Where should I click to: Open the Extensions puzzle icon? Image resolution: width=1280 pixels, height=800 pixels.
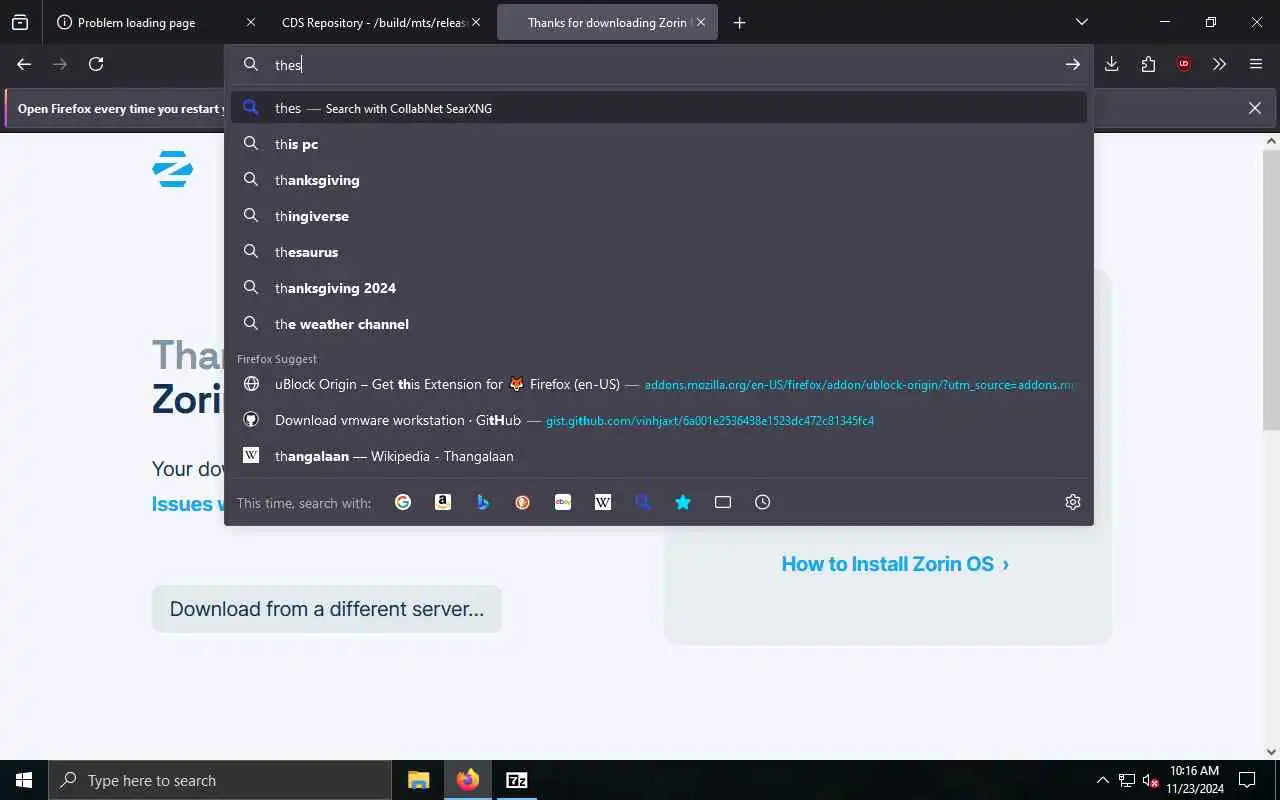tap(1148, 64)
